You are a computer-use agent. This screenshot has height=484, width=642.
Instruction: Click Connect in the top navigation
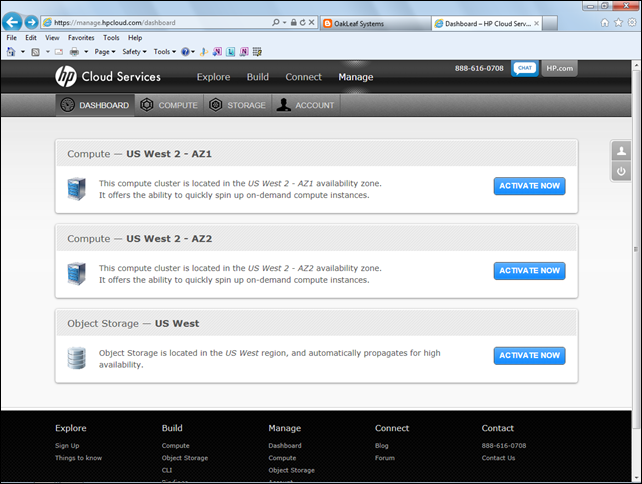point(303,77)
